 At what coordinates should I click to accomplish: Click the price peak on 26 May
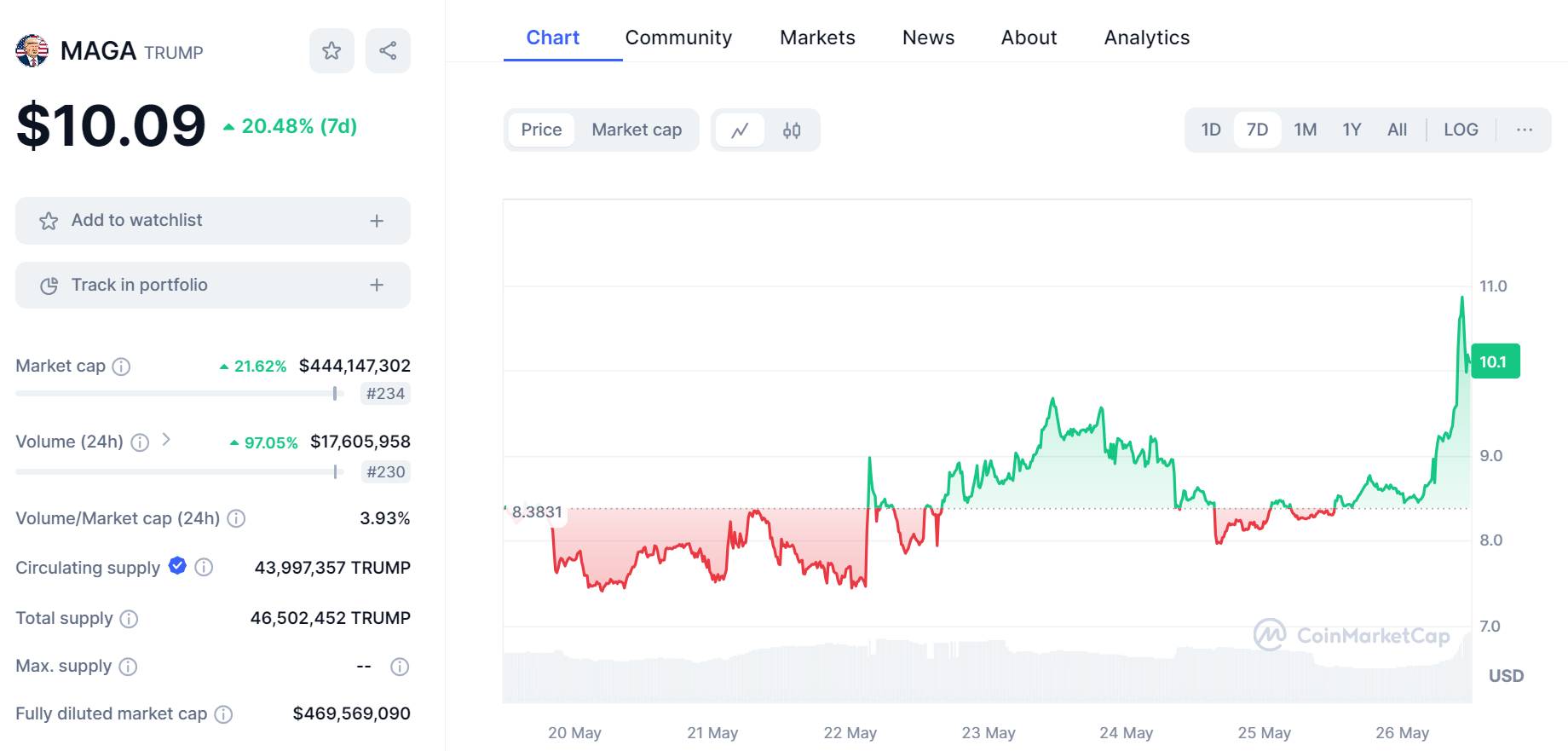coord(1462,298)
